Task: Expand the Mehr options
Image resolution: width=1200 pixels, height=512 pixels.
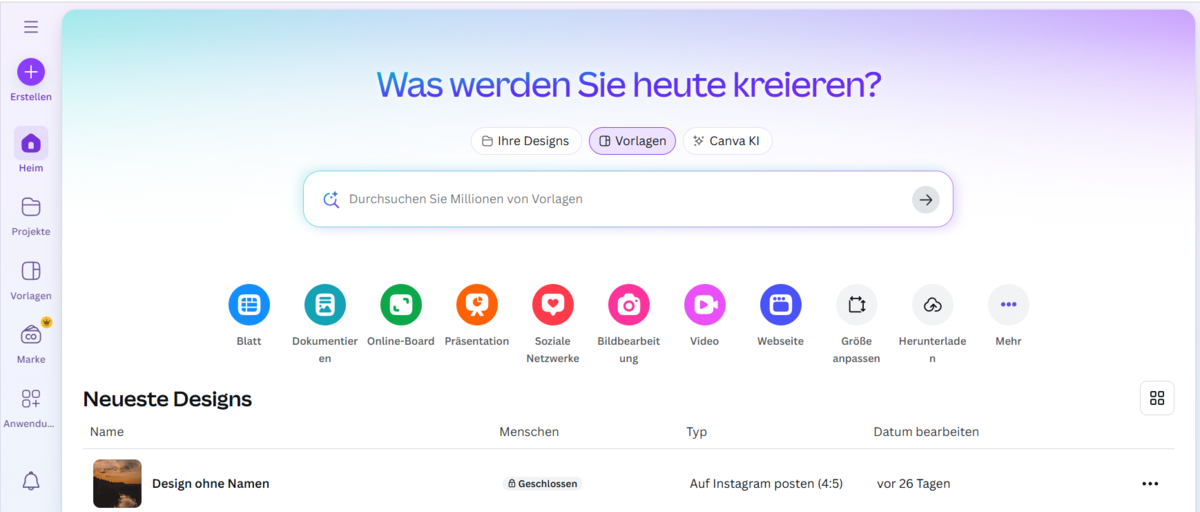Action: [x=1008, y=305]
